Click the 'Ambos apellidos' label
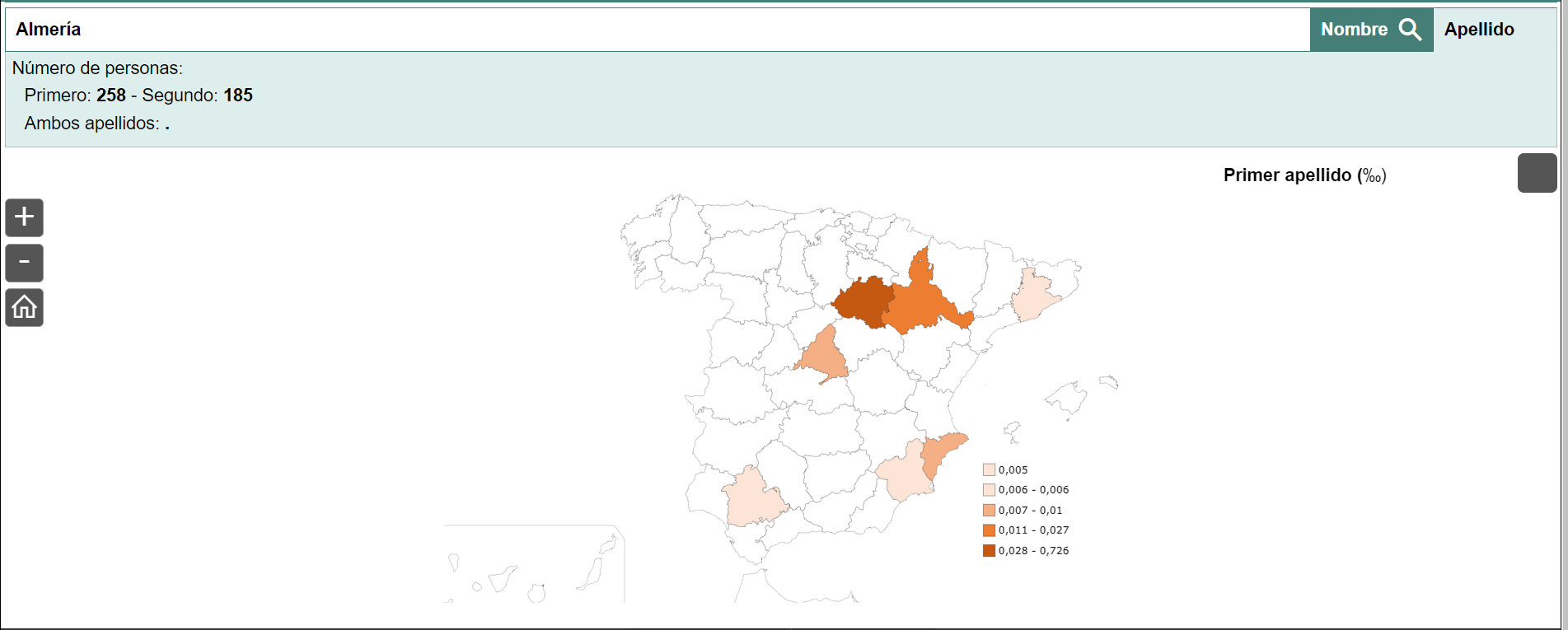The height and width of the screenshot is (630, 1568). [x=92, y=124]
